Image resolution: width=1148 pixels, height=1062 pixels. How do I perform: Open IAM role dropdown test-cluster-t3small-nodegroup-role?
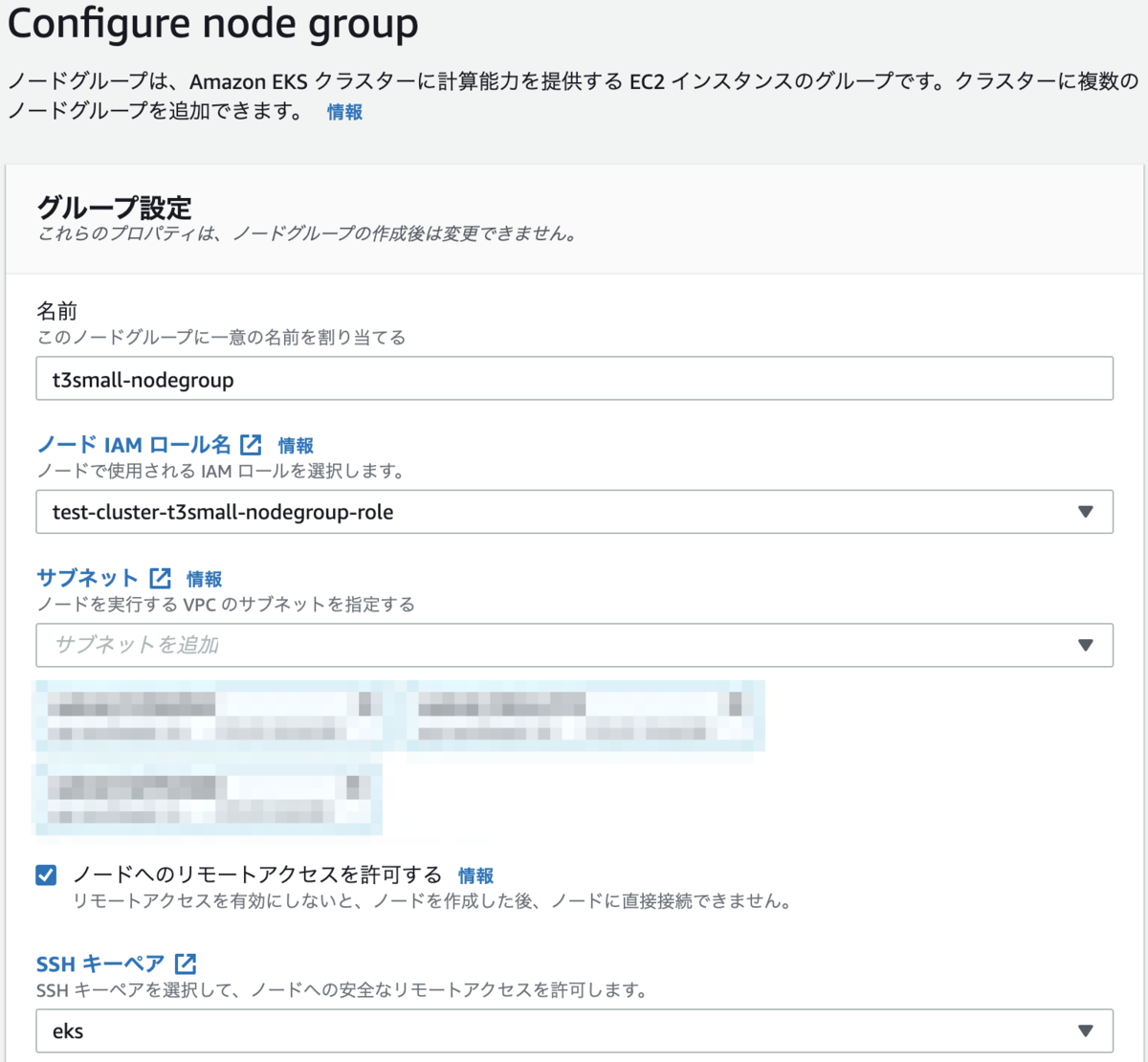click(574, 512)
